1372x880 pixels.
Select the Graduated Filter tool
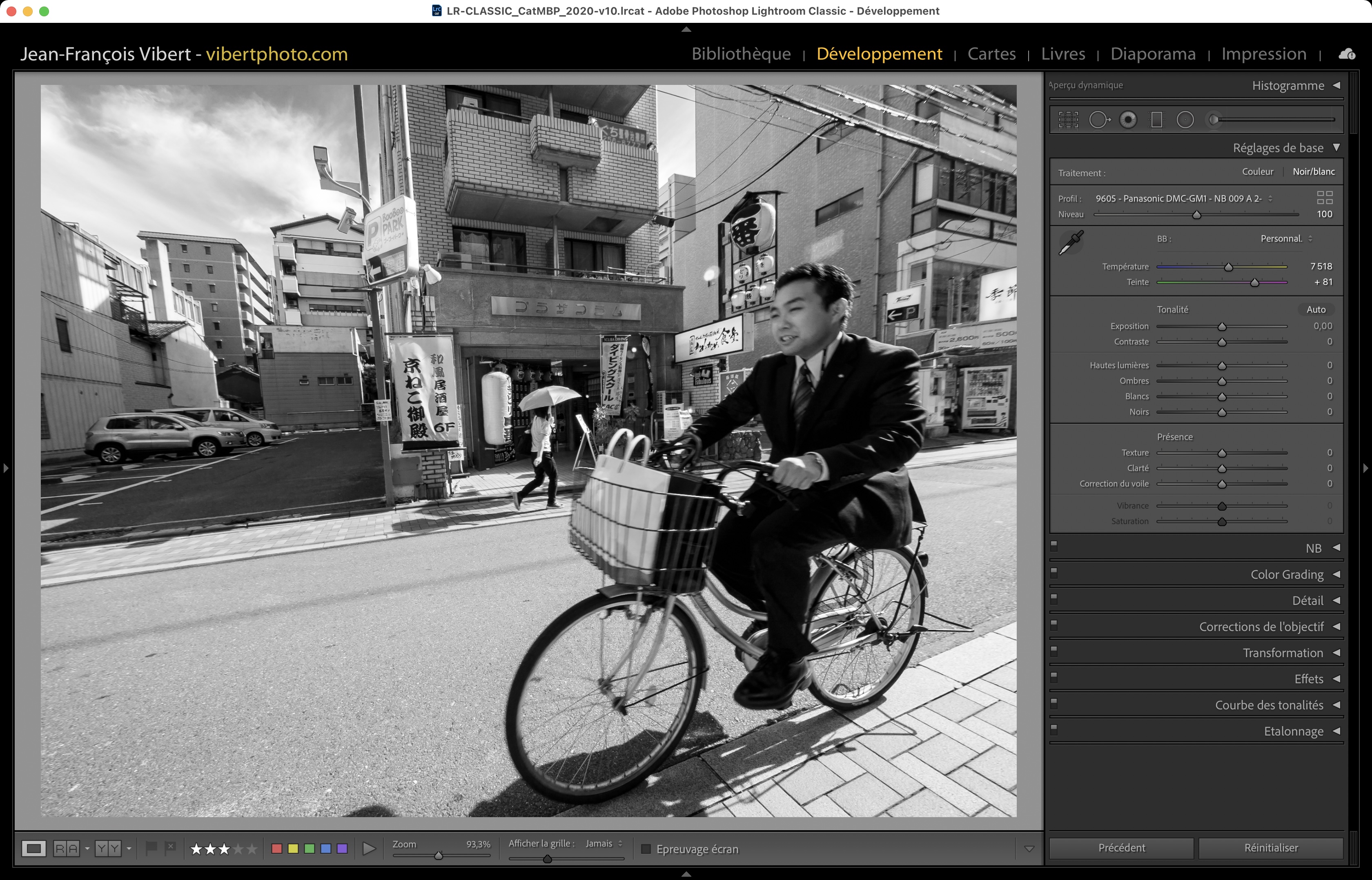1156,120
